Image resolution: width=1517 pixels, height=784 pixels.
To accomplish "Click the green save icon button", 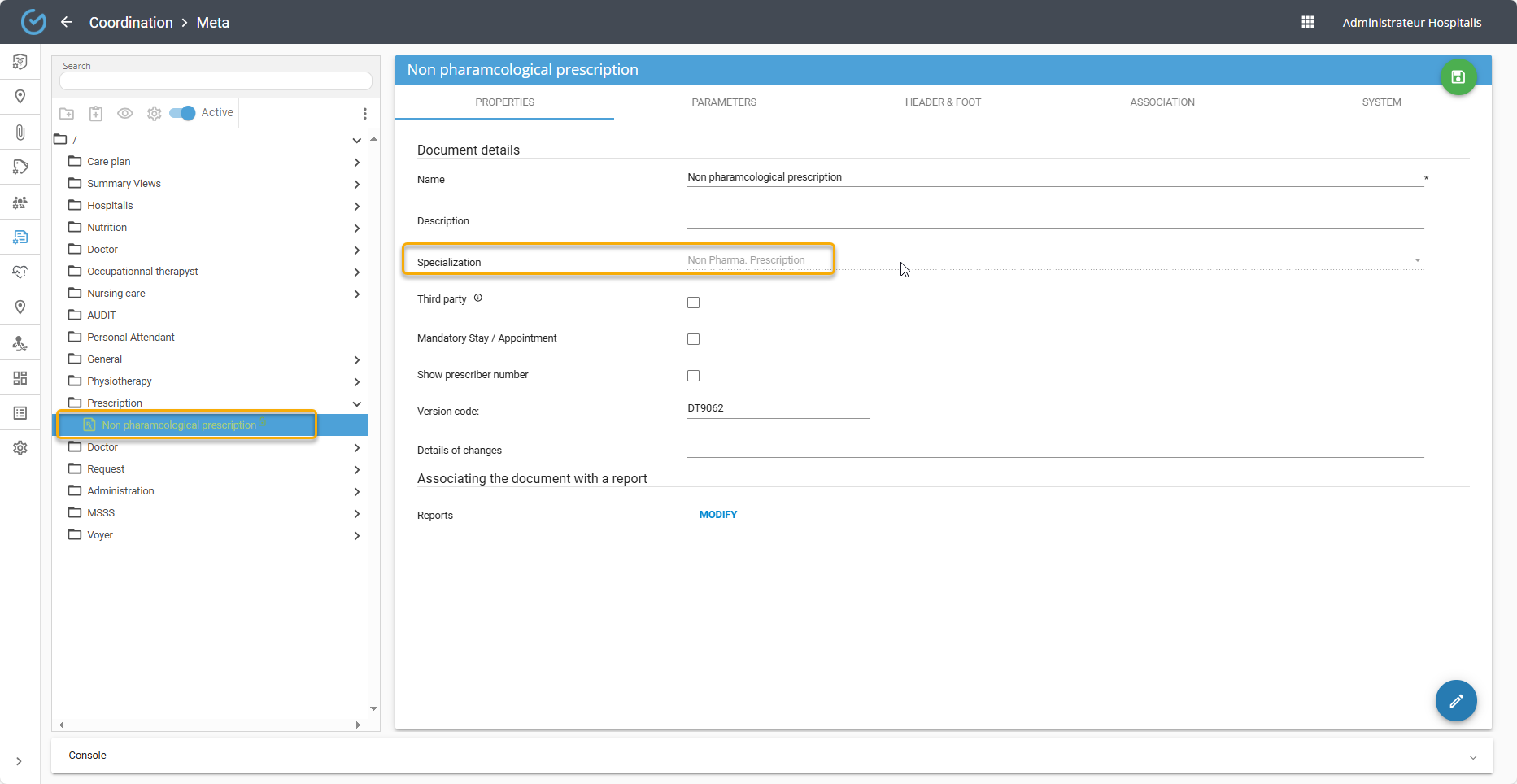I will click(1458, 77).
